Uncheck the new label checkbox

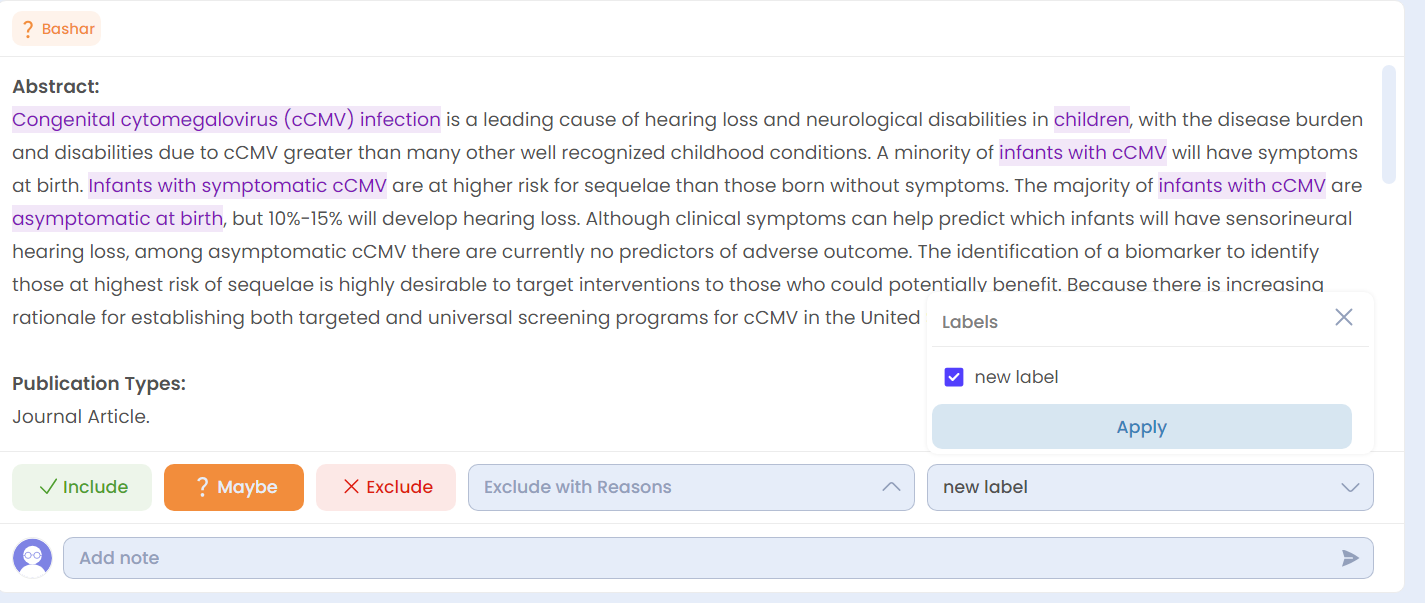coord(954,377)
